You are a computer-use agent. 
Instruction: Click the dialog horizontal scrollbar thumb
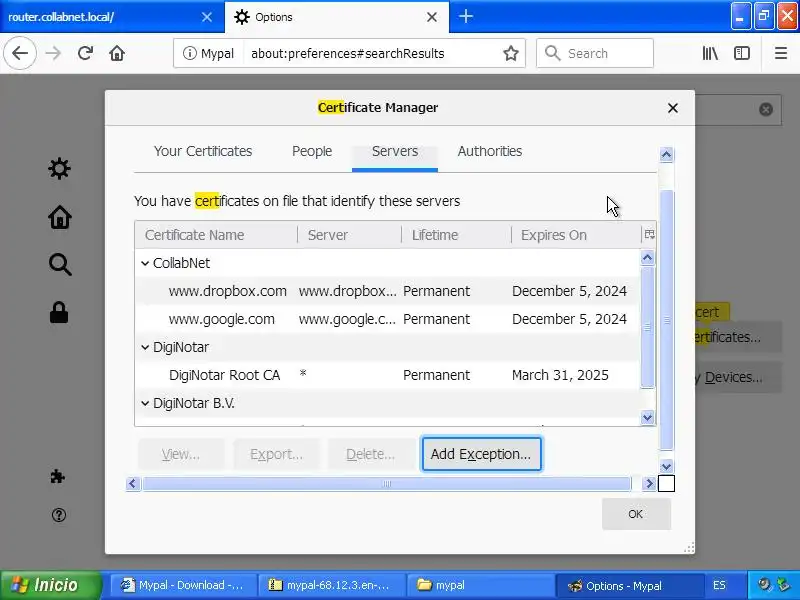(x=387, y=484)
